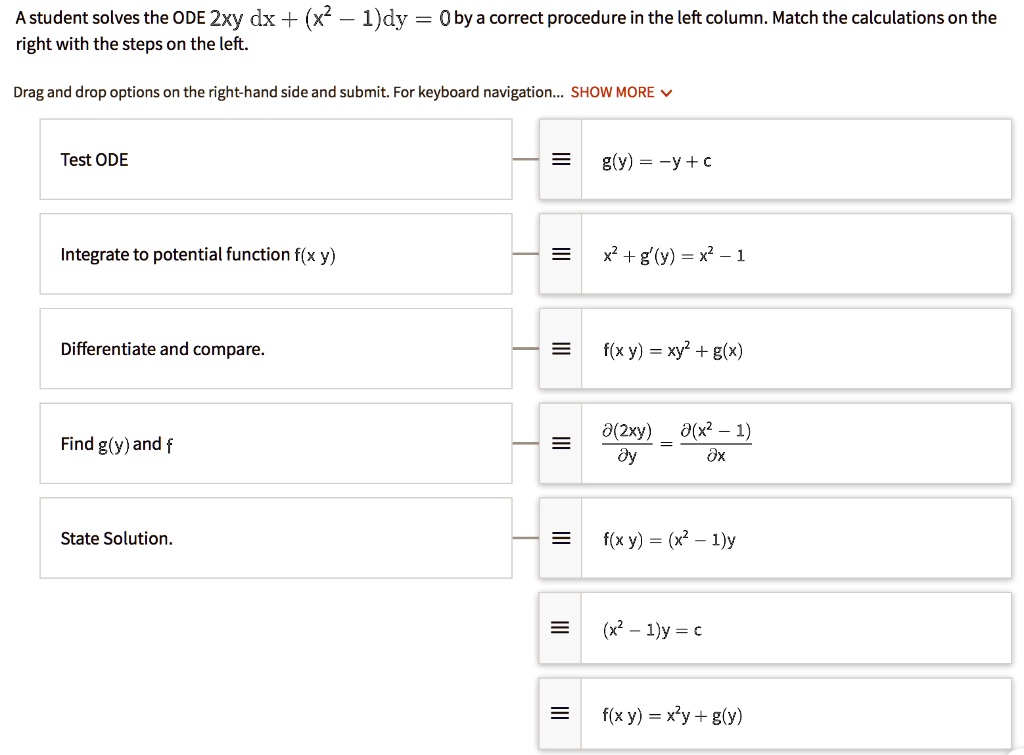Click the drag handle beside g(y) = -y + c
Screen dimensions: 1024x755
[x=560, y=159]
